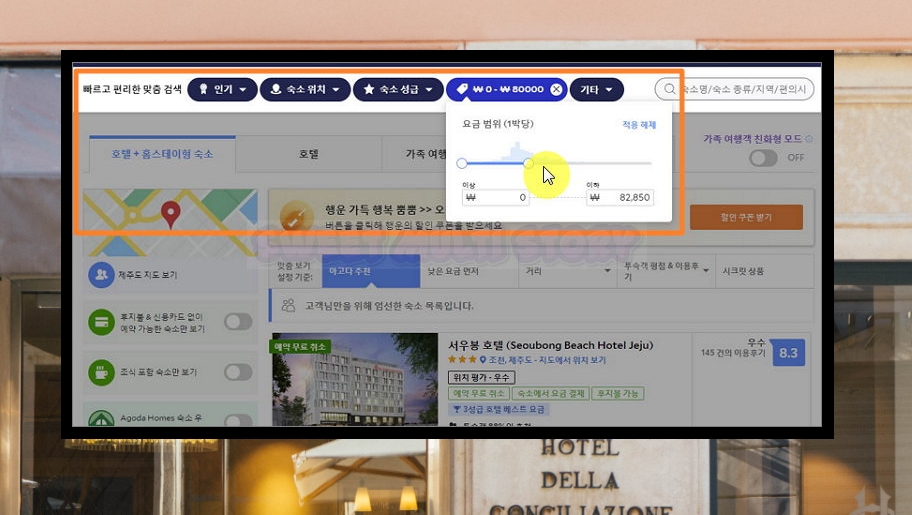912x515 pixels.
Task: Click 조천, 제주도 - 지도에서 위치 보기 link
Action: tap(547, 360)
